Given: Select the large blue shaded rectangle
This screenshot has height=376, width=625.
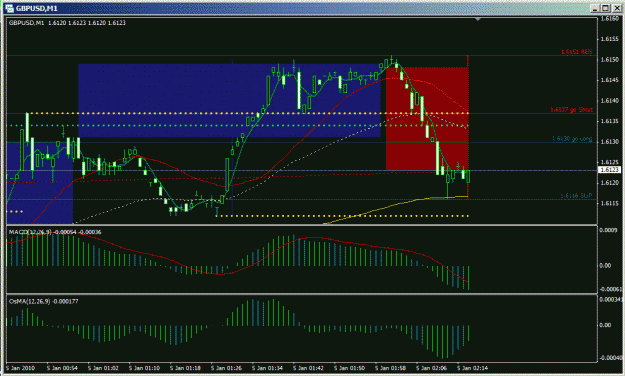Looking at the screenshot, I should click(229, 100).
